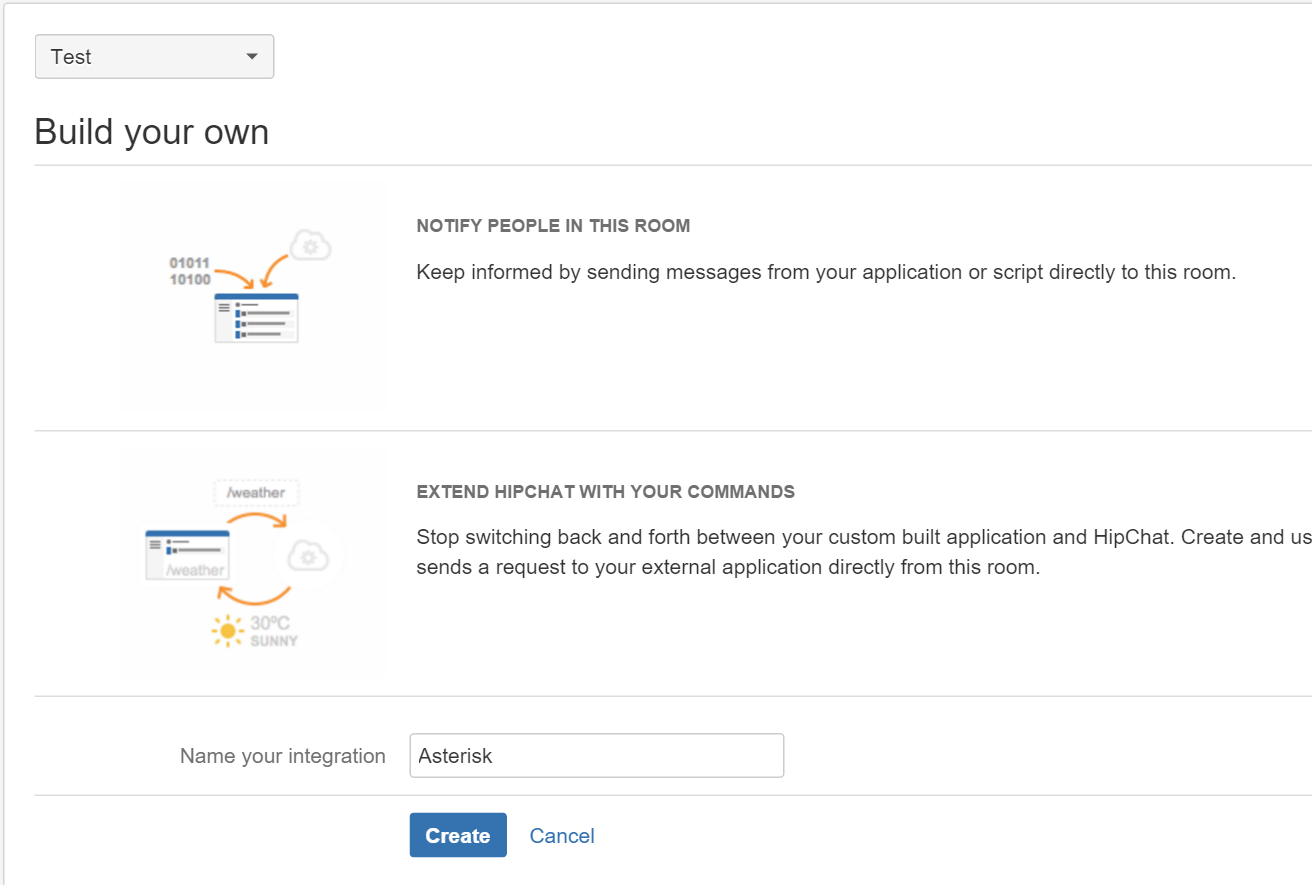Screen dimensions: 1312x885
Task: Click the dashed /weather command box
Action: coord(257,493)
